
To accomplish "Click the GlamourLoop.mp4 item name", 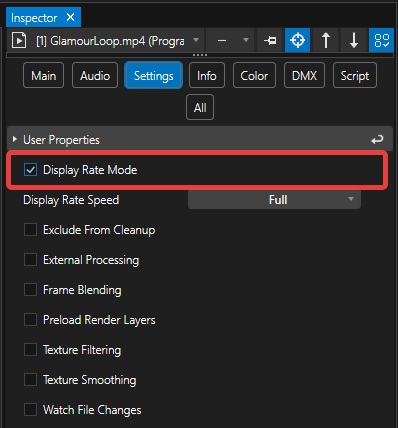I will [x=110, y=41].
